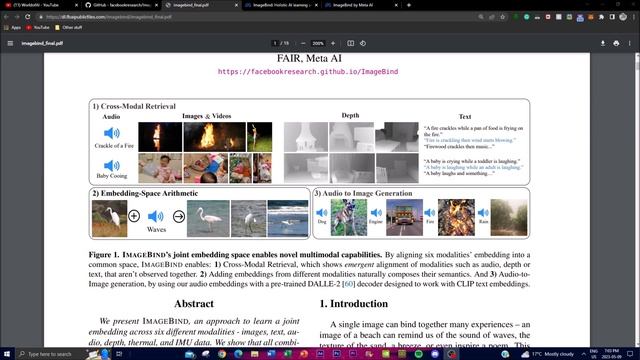Switch to the GitHub facebookresearch tab
Image resolution: width=640 pixels, height=360 pixels.
122,5
